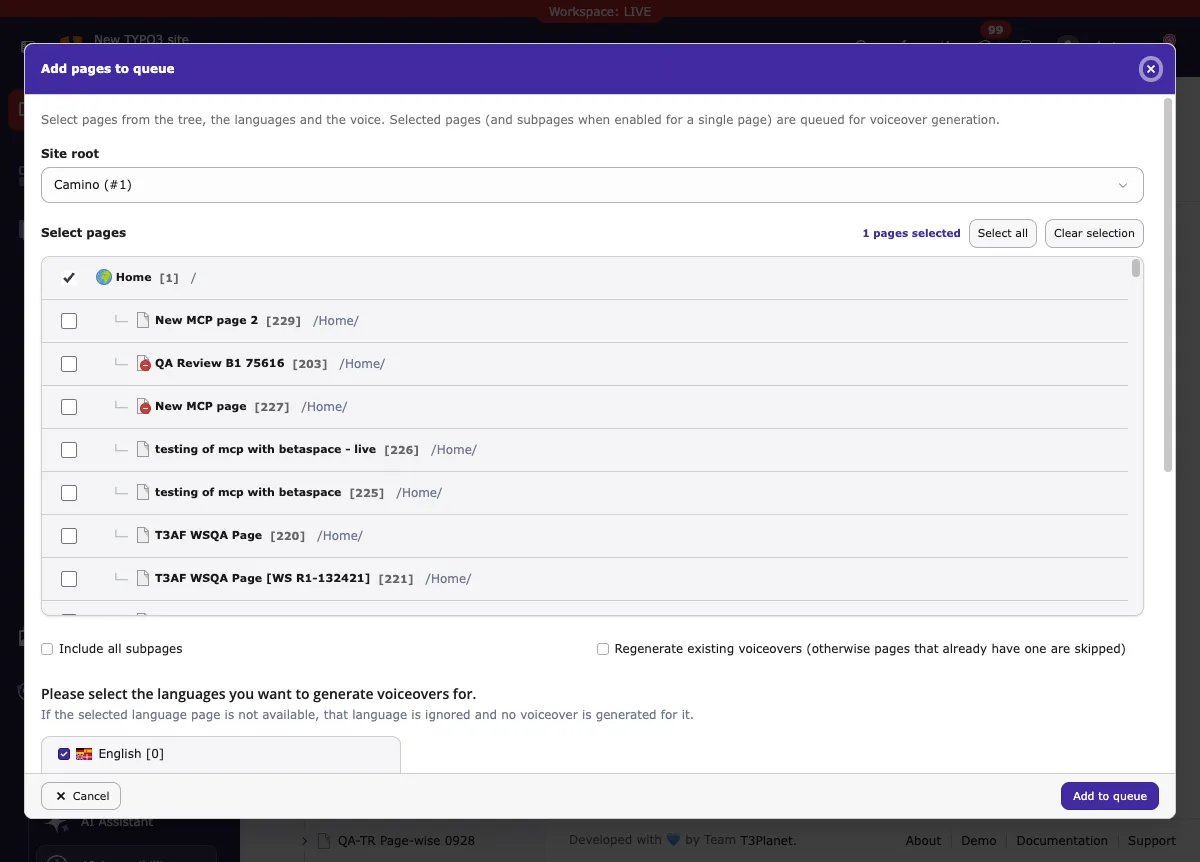Click the Select all button
The height and width of the screenshot is (862, 1200).
click(1002, 233)
